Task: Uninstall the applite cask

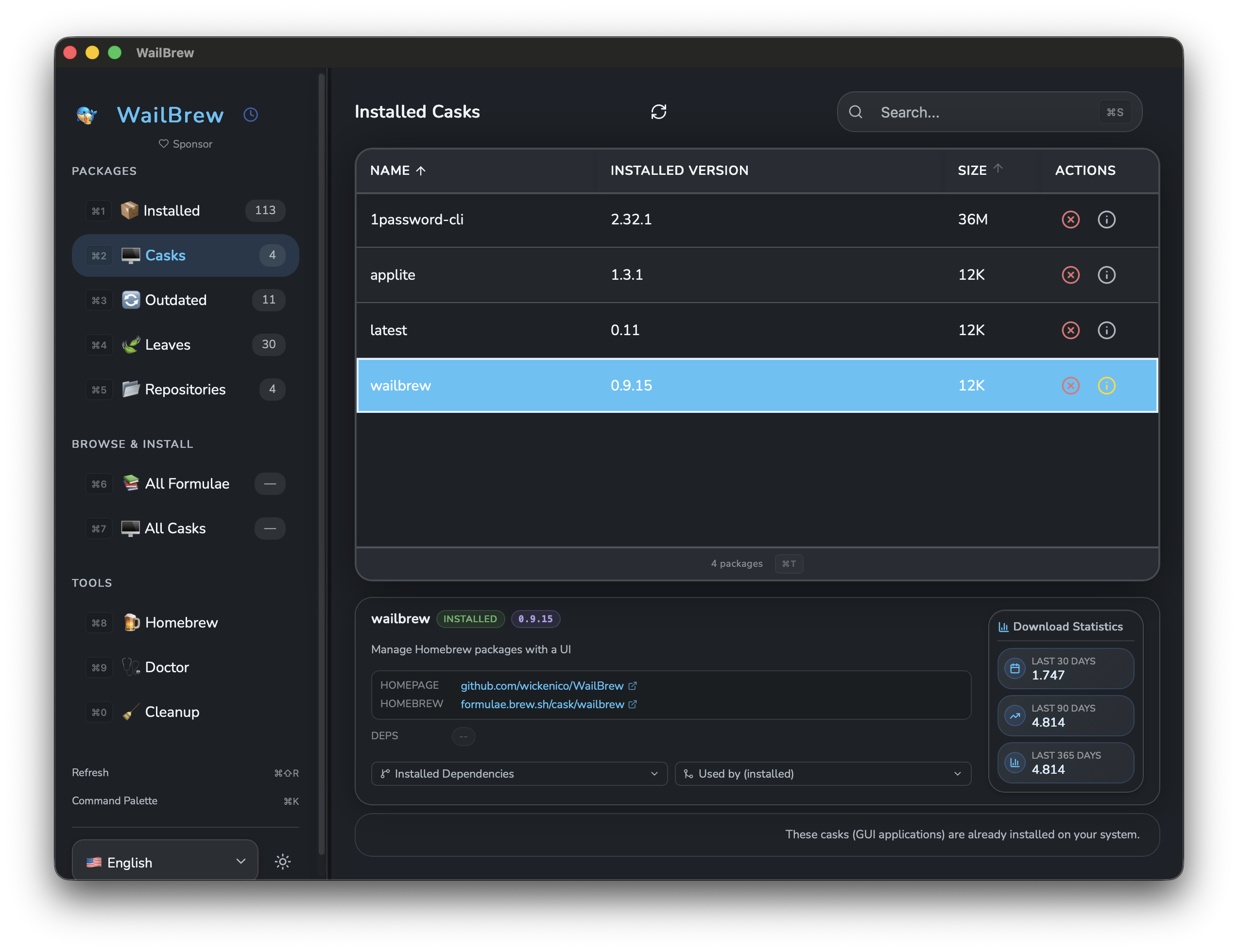Action: coord(1070,275)
